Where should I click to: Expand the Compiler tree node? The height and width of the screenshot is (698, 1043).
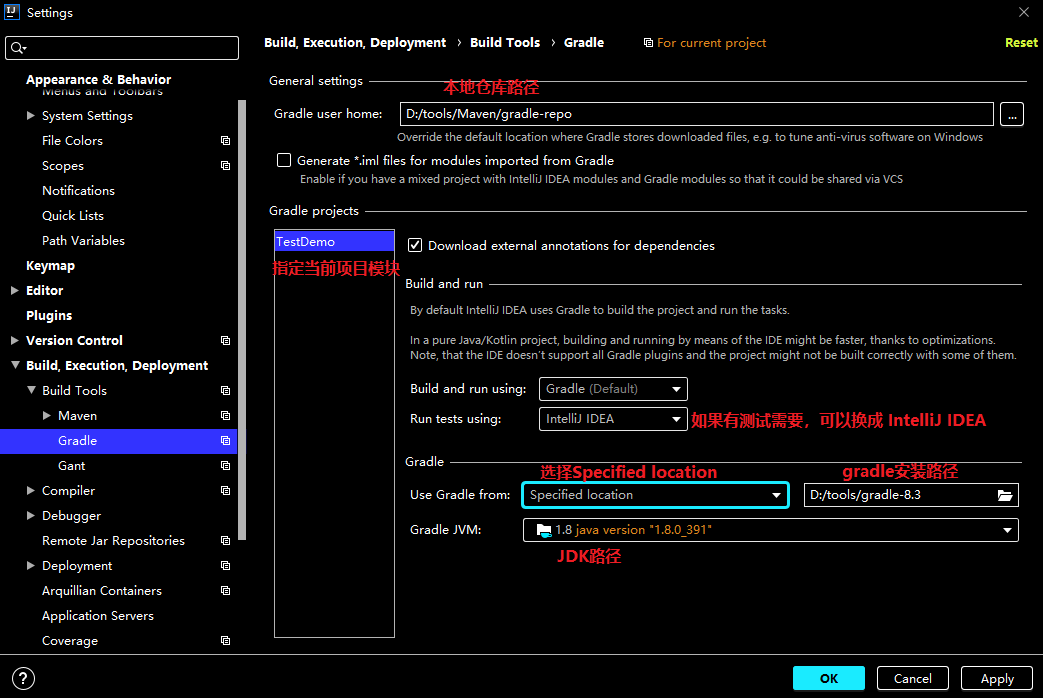coord(31,490)
